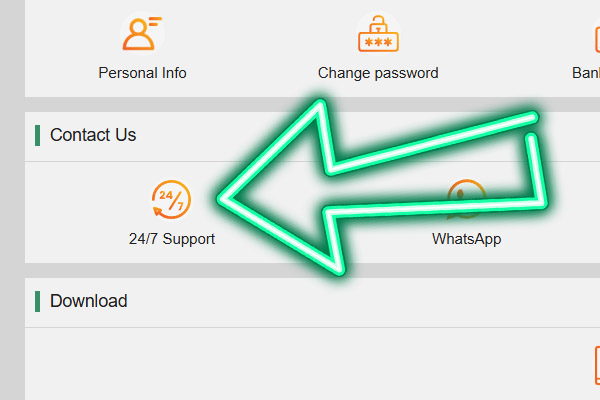
Task: Click the partially visible Bank icon
Action: [597, 38]
